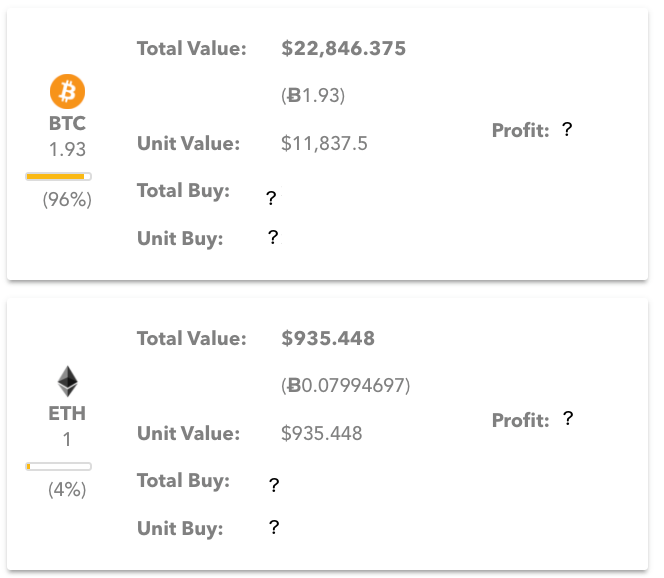Click the BTC allocation progress bar
Viewport: 664px width, 578px height.
[x=59, y=176]
